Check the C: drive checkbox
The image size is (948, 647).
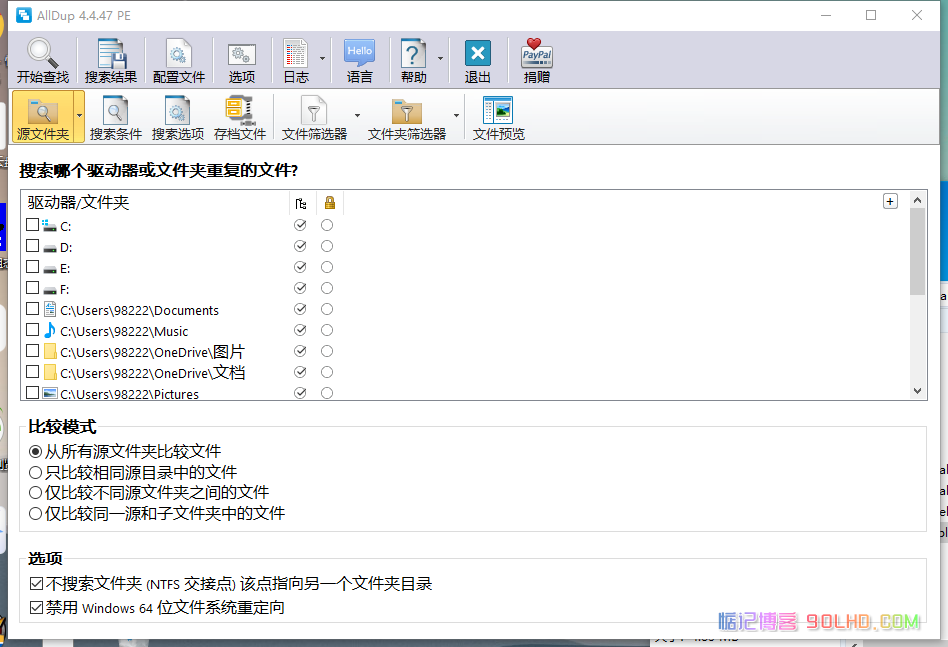(x=33, y=225)
